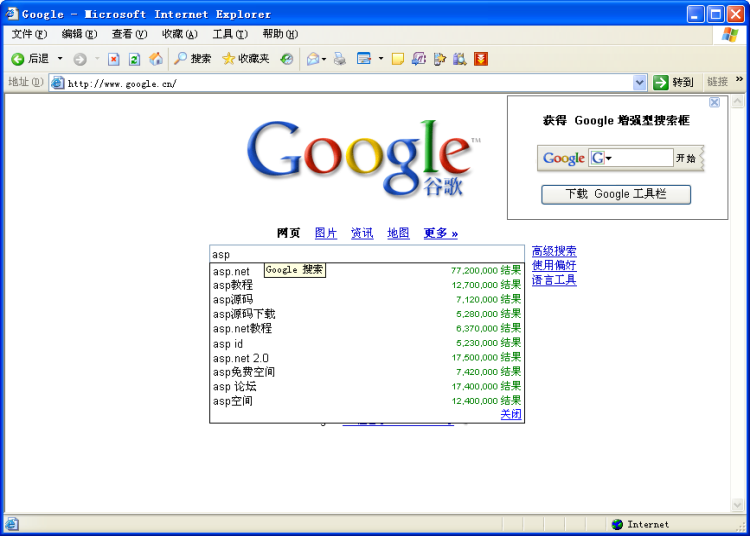Open the 语言工具 link
This screenshot has height=536, width=750.
pyautogui.click(x=554, y=280)
